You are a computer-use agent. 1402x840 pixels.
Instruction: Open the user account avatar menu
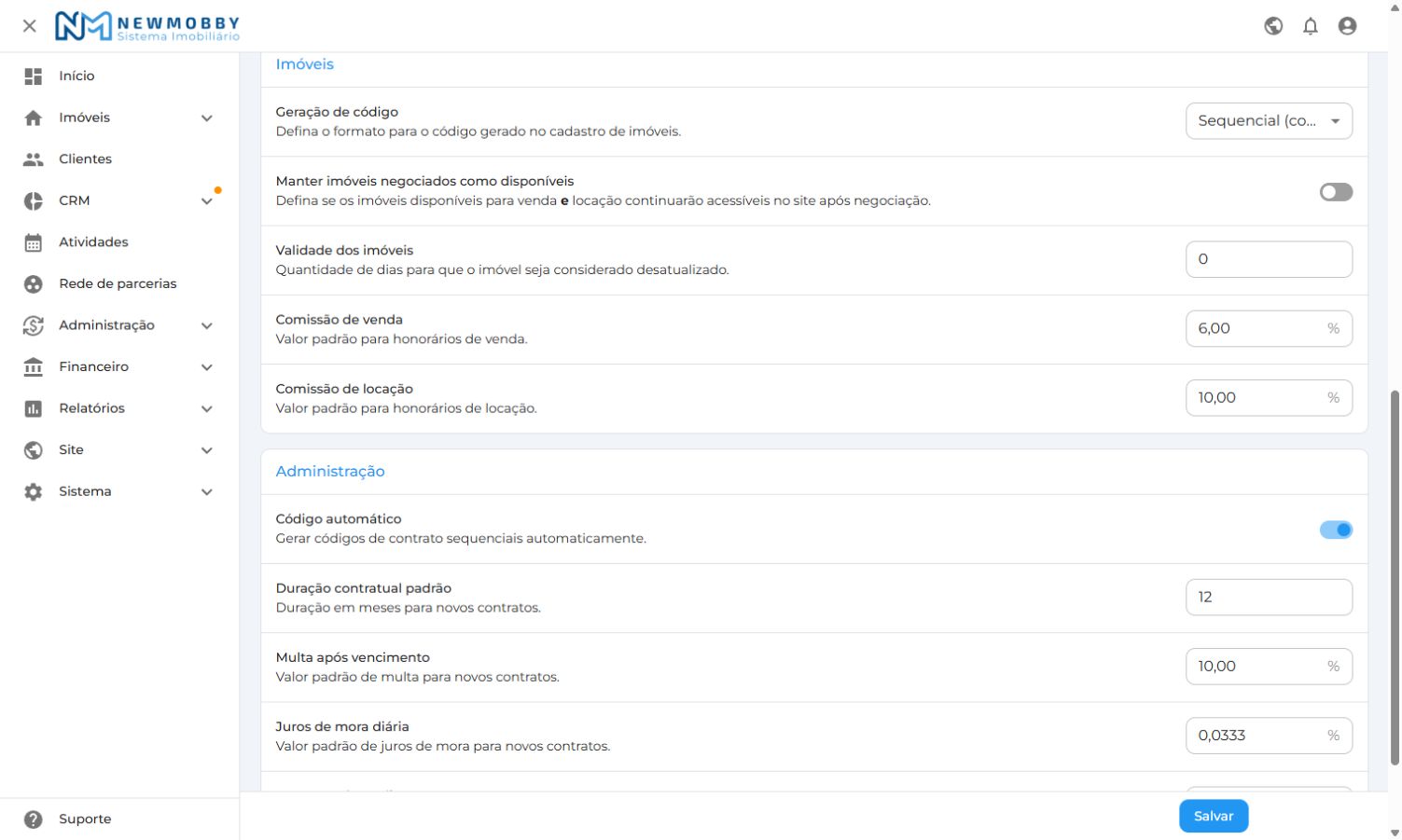coord(1347,26)
